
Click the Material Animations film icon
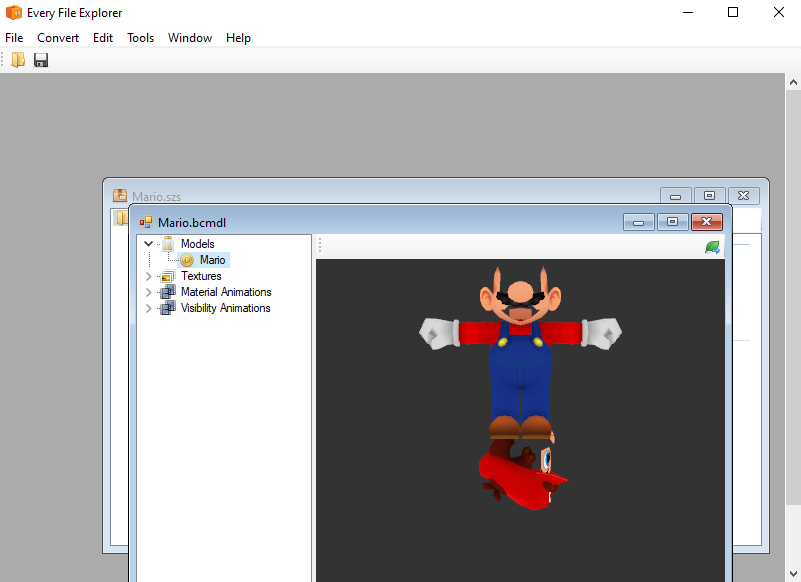(168, 292)
